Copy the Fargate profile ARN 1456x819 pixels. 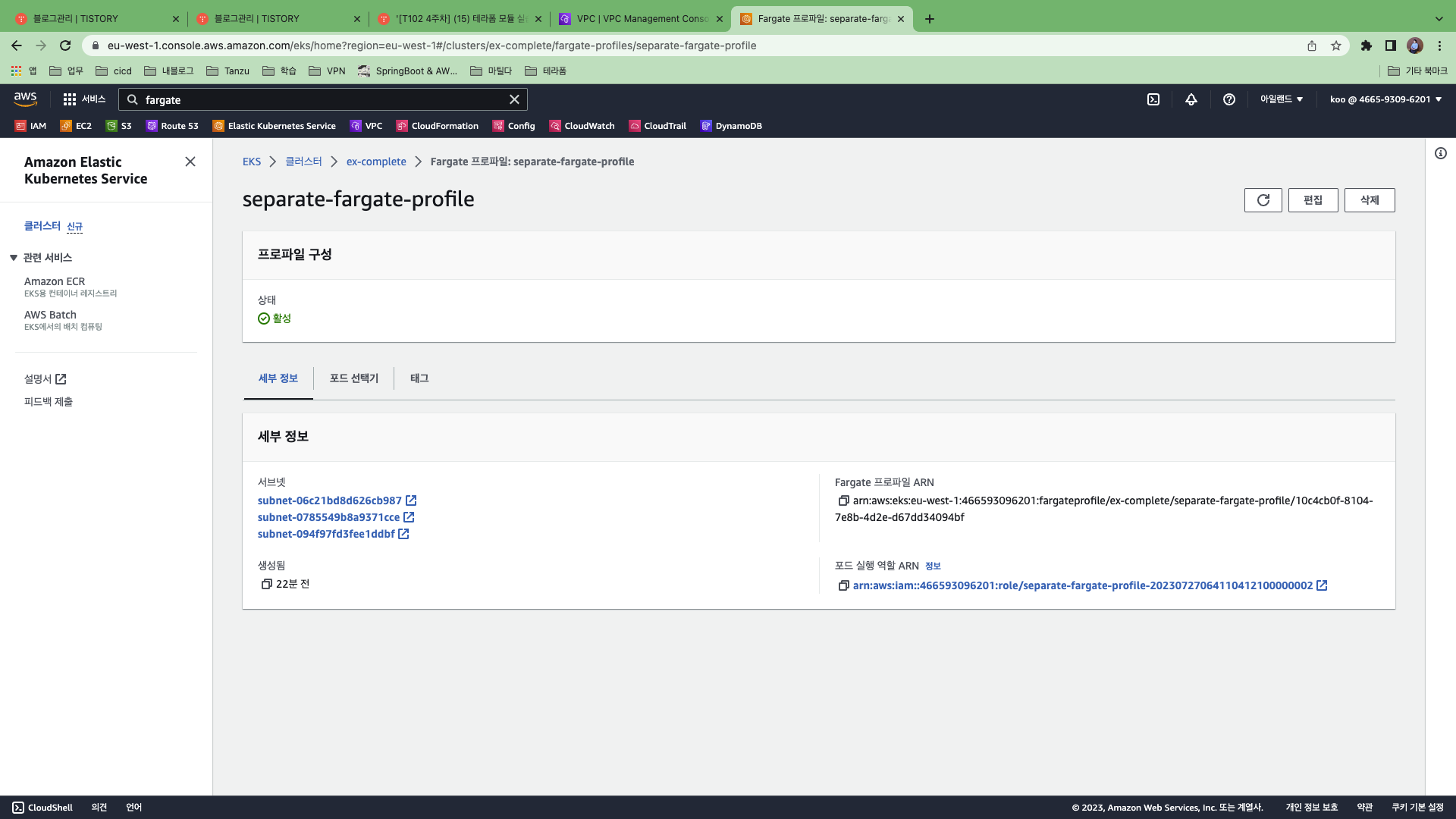click(x=843, y=500)
